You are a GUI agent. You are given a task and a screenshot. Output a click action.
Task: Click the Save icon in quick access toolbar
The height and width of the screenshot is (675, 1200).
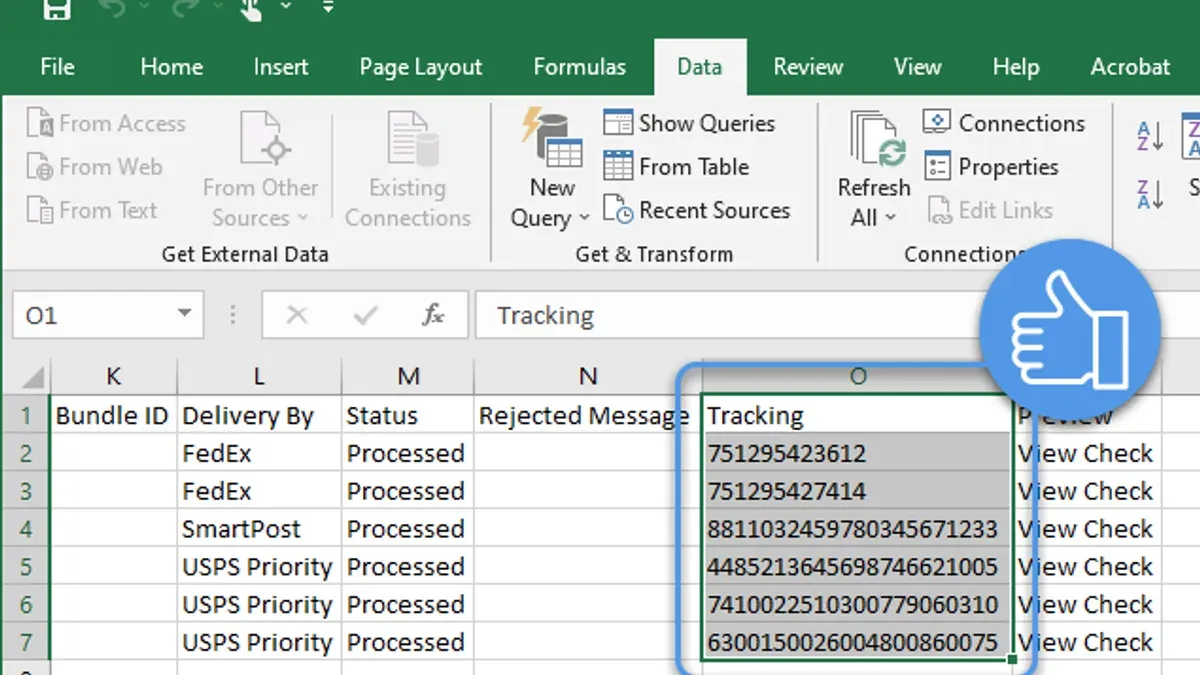tap(56, 9)
